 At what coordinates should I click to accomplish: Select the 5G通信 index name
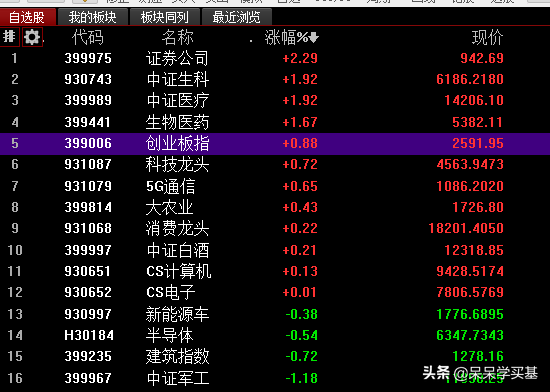(x=170, y=186)
